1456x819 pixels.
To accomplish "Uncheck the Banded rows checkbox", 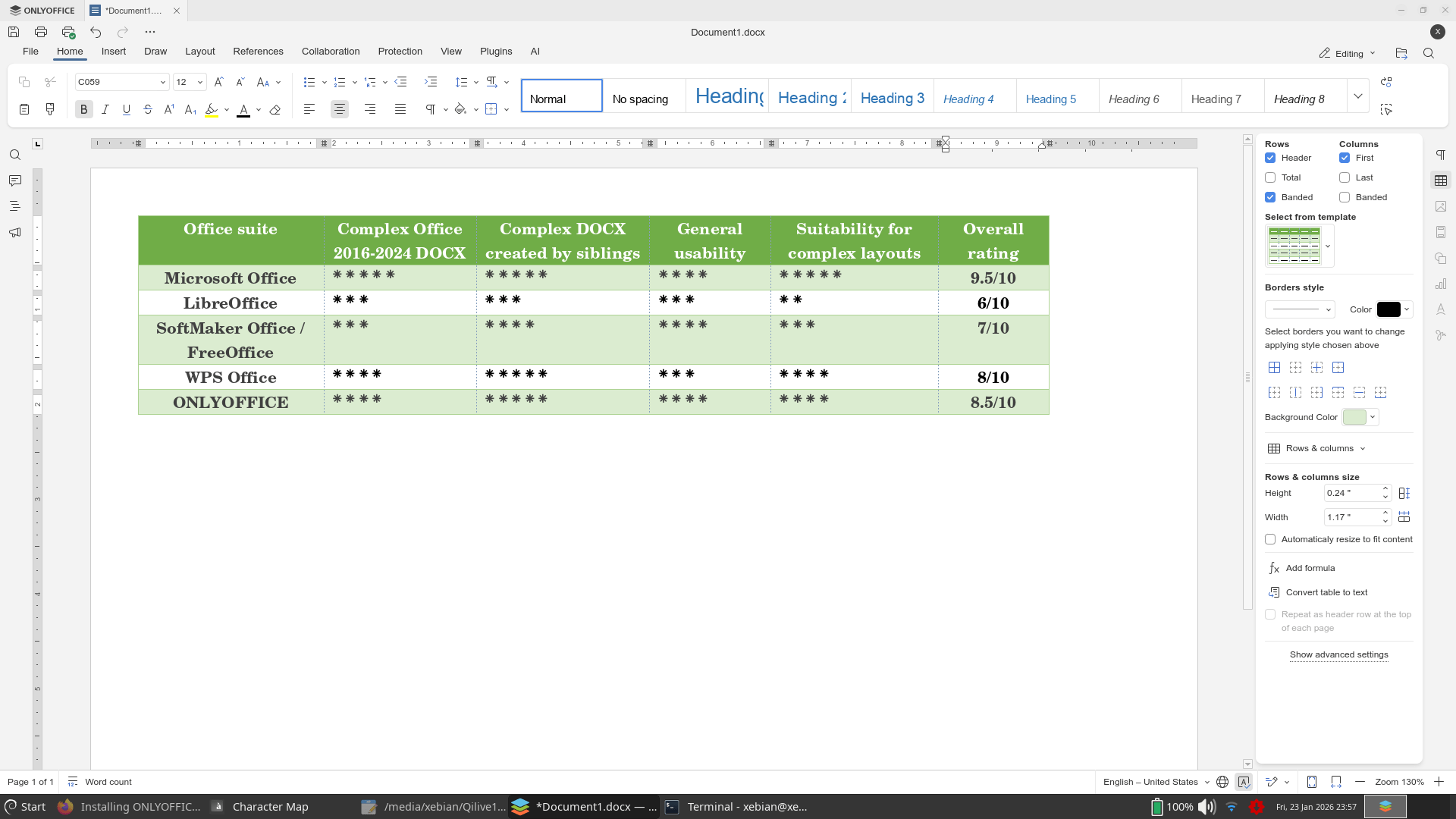I will tap(1270, 197).
